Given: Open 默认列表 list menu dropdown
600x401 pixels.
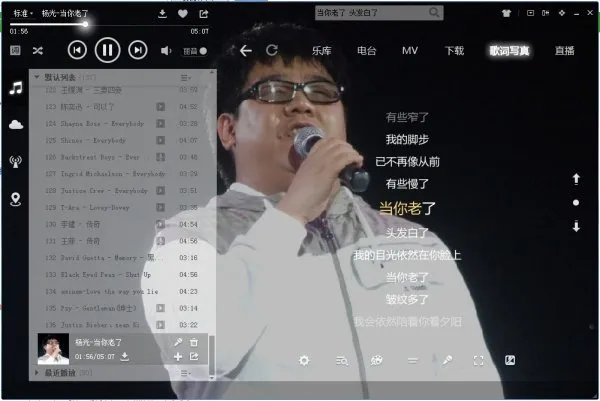Looking at the screenshot, I should [186, 78].
